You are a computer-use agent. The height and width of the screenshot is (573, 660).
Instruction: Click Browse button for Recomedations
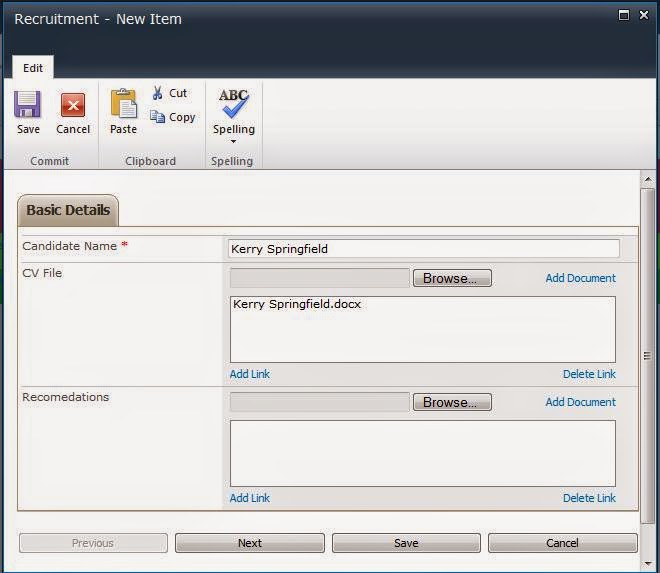(x=452, y=402)
